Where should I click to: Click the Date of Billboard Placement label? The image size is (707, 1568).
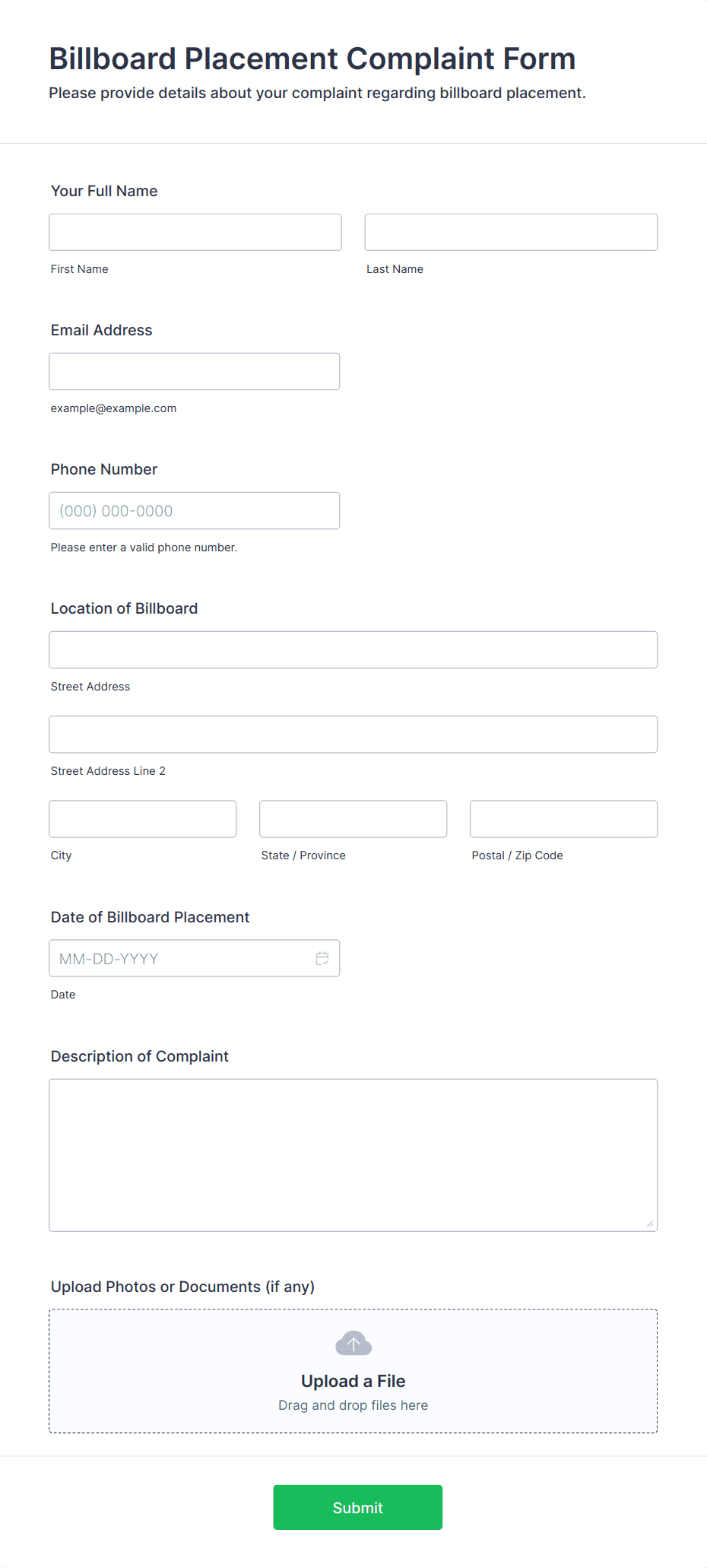(x=151, y=917)
